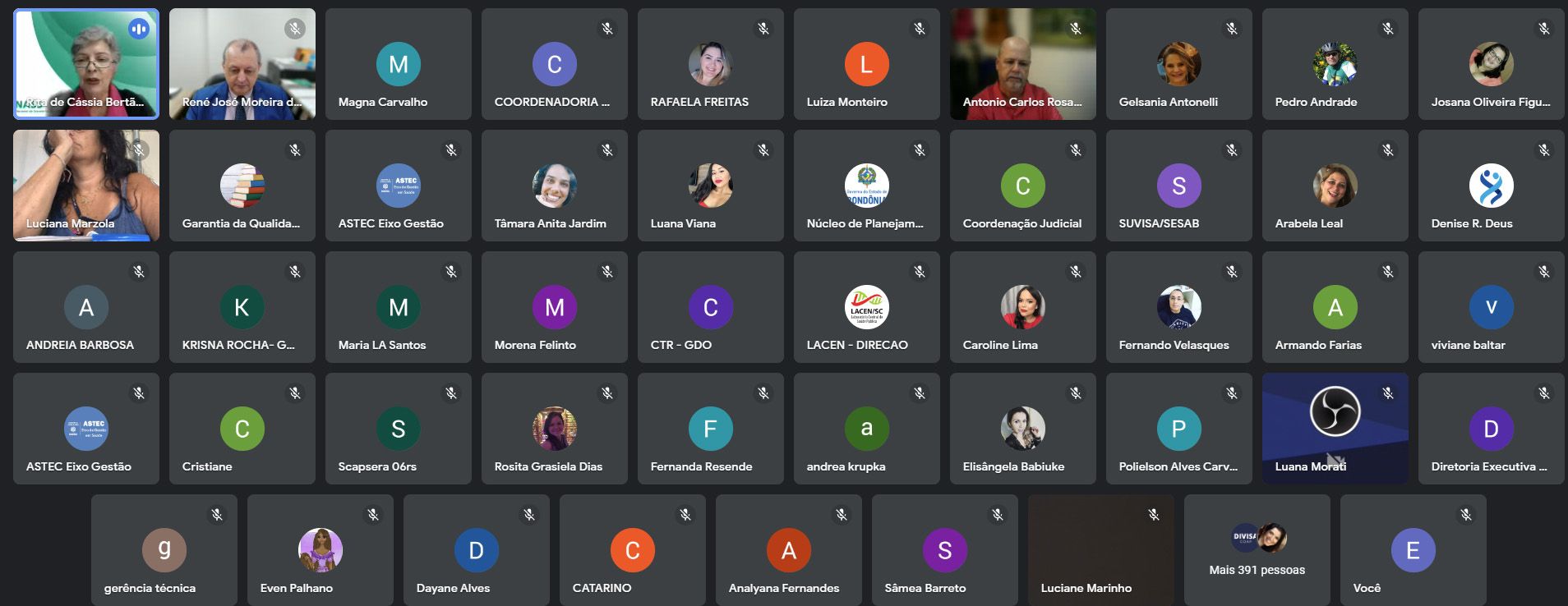1568x606 pixels.
Task: Click the muted mic icon on viviane baltar tile
Action: click(1544, 272)
